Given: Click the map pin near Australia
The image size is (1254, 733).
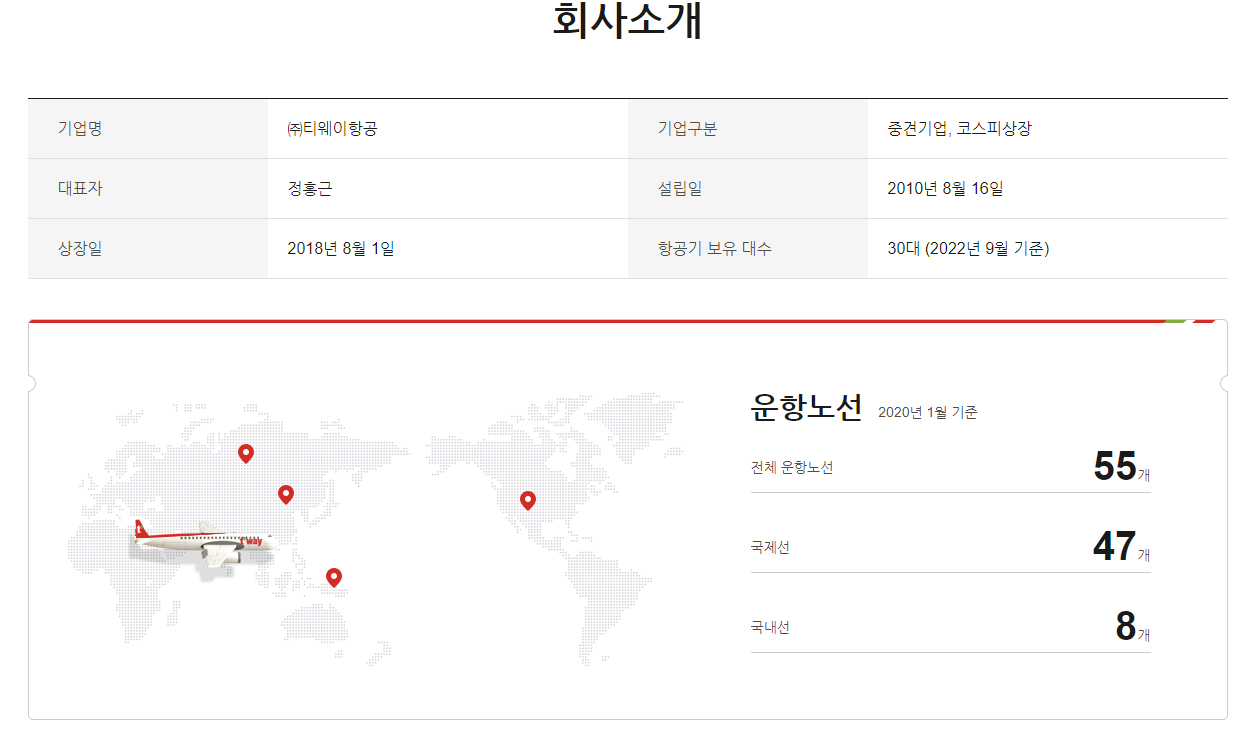Looking at the screenshot, I should pos(334,578).
